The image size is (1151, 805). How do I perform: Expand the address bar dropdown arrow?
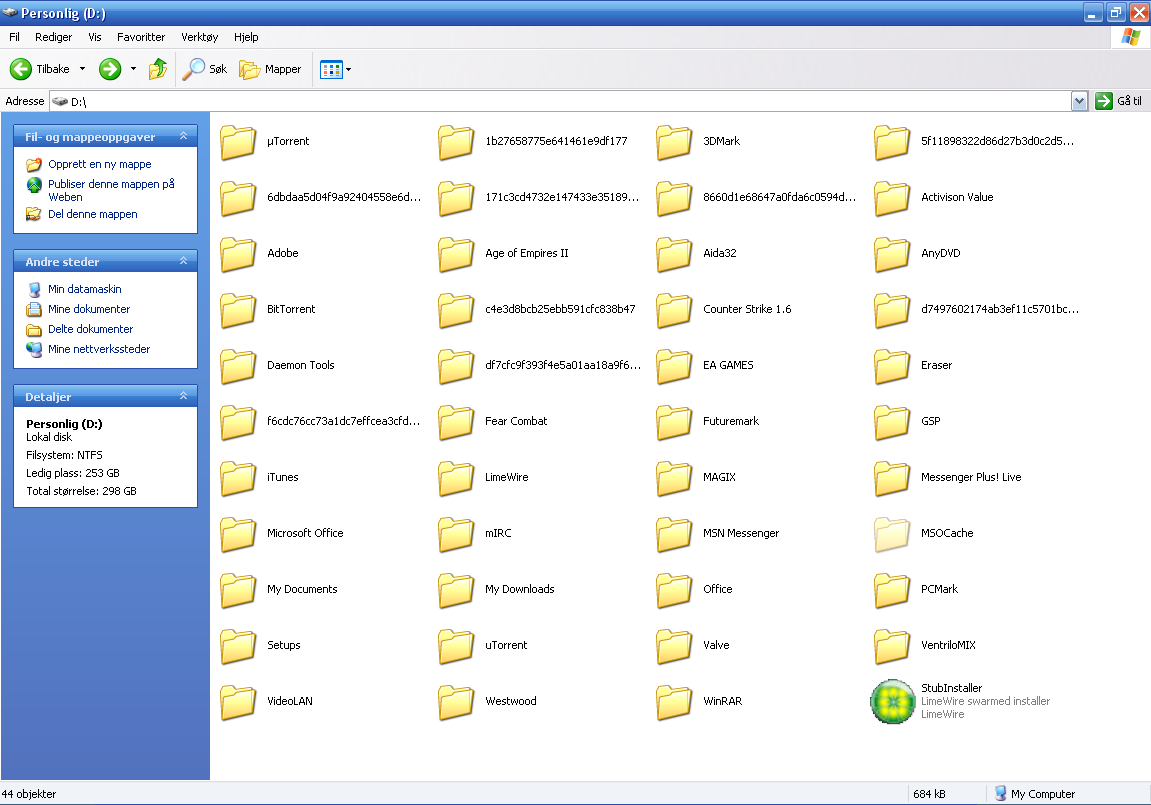tap(1079, 101)
